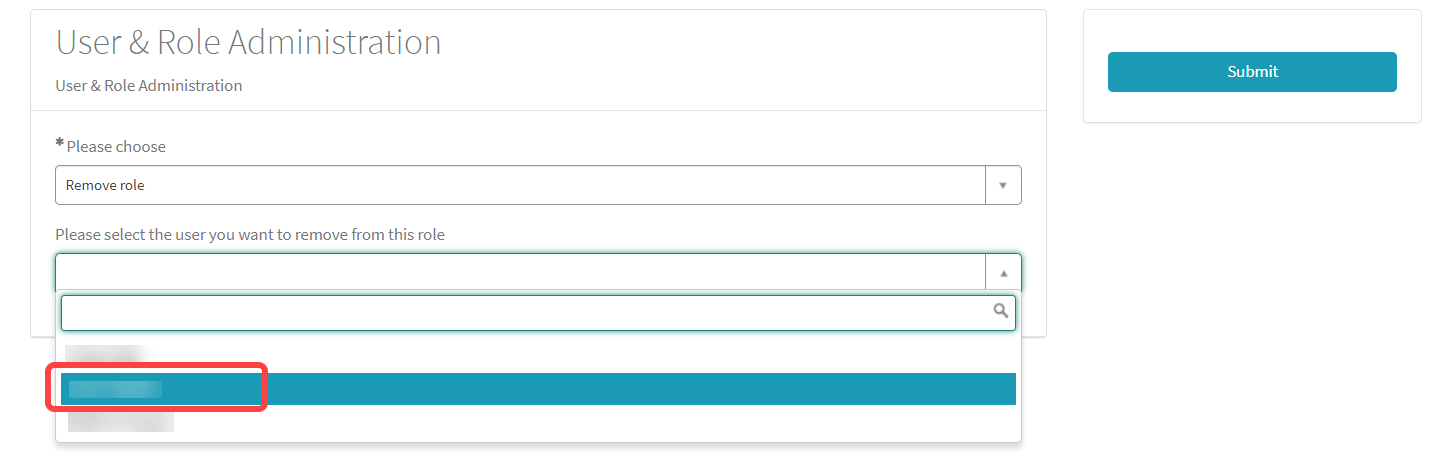Click the white panel around the Submit button

[x=1251, y=108]
